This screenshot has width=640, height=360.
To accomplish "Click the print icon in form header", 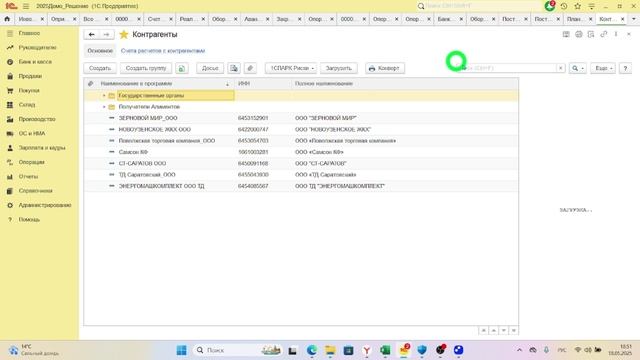I will (x=578, y=34).
